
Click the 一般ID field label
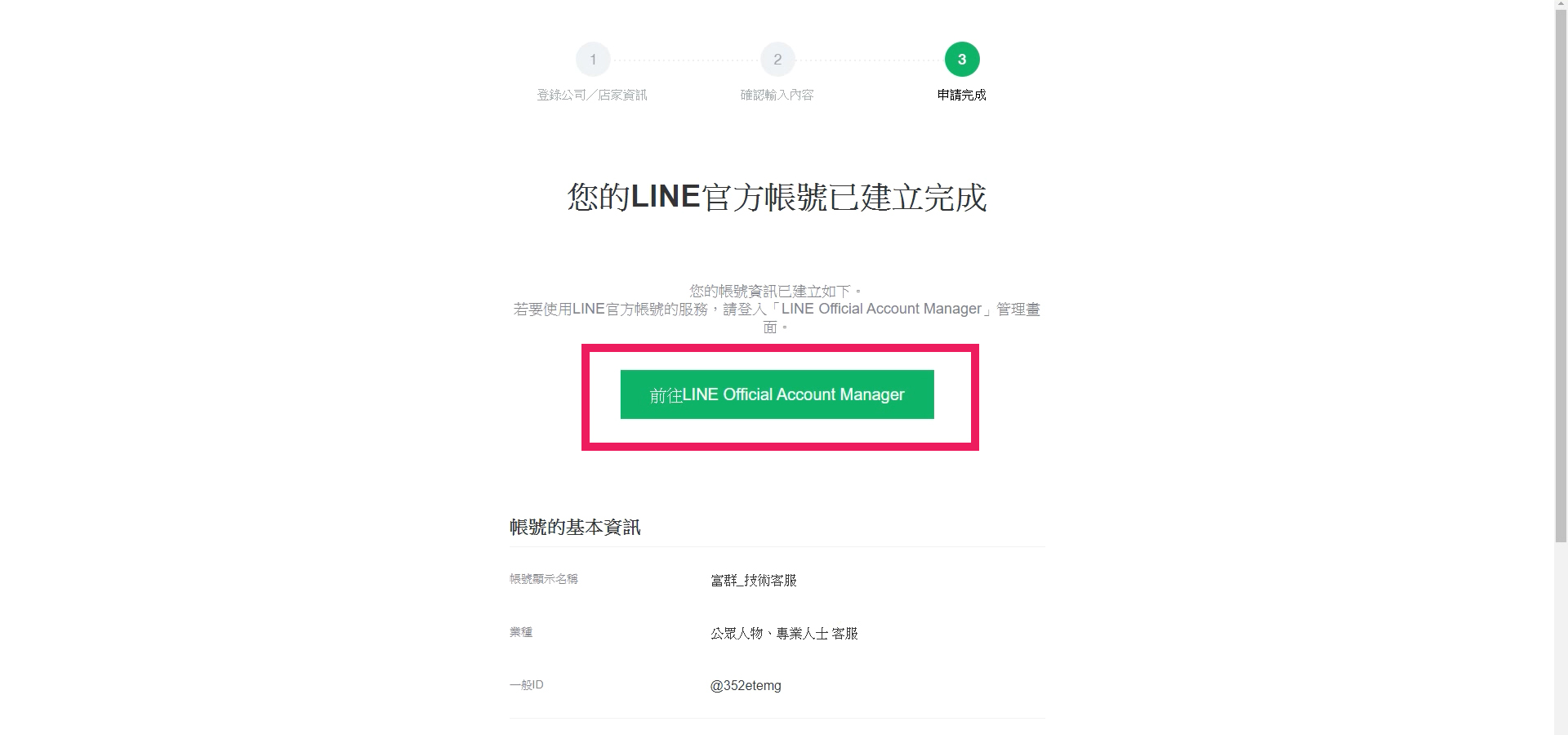pyautogui.click(x=527, y=684)
